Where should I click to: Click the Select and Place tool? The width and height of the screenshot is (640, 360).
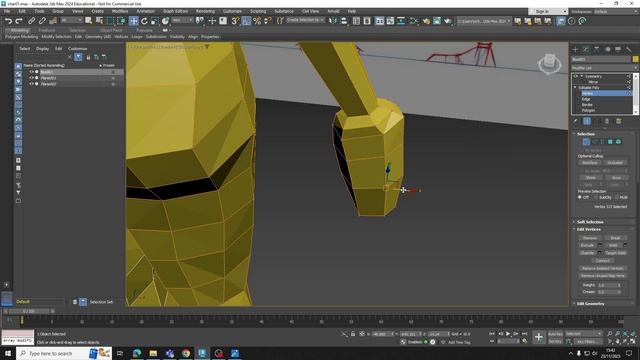[x=165, y=20]
